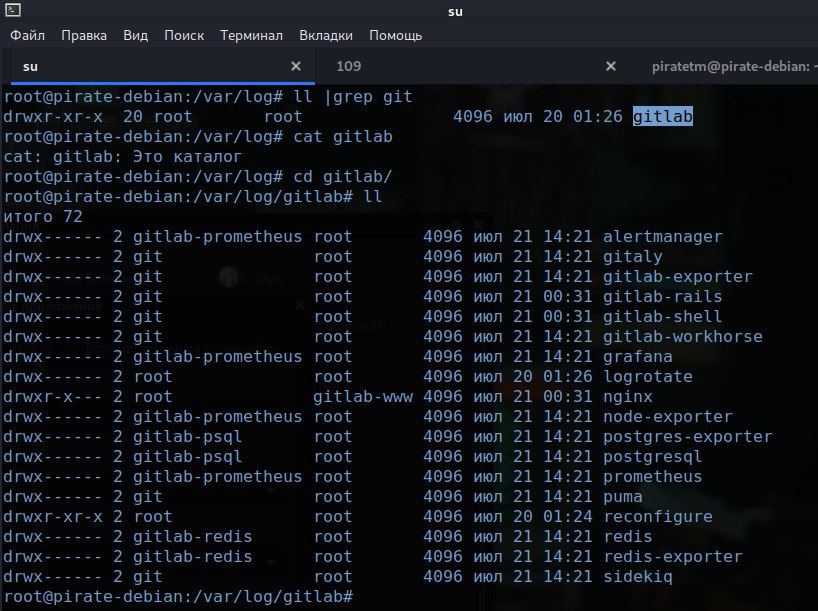Click the logrotate directory entry

click(648, 377)
